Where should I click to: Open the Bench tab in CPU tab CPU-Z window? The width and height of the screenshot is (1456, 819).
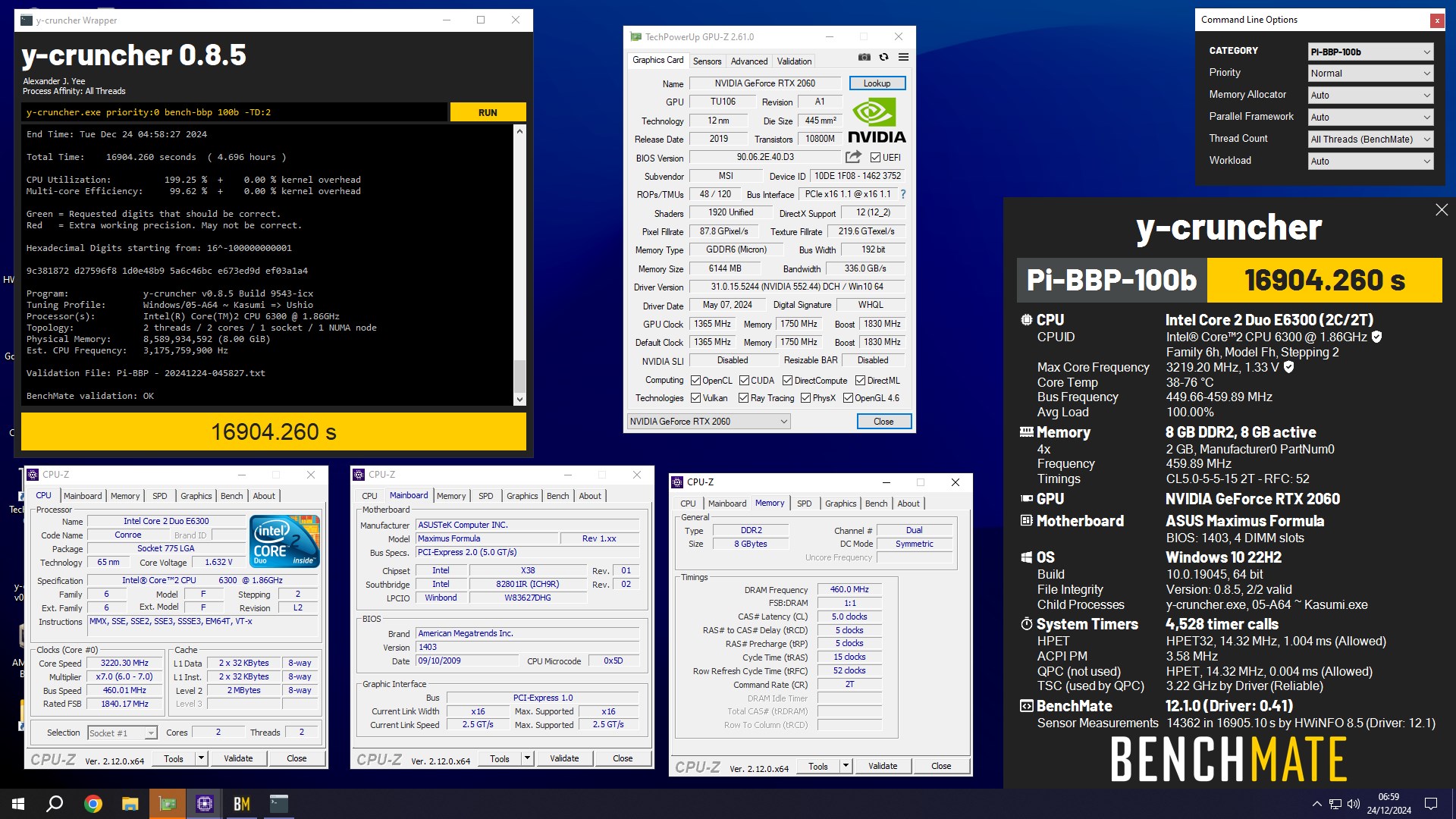[x=231, y=496]
